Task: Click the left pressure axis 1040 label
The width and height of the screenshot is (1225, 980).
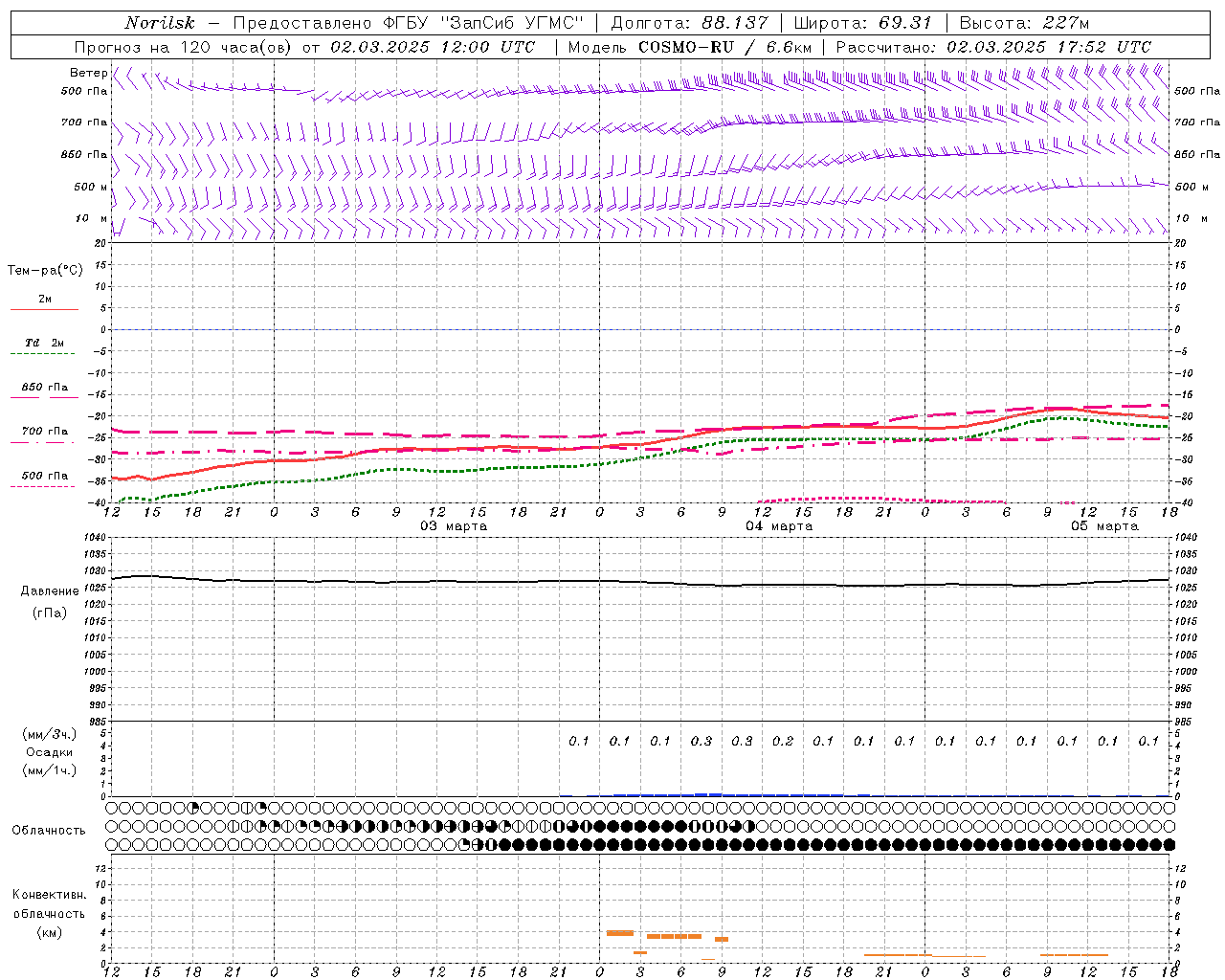Action: pos(96,537)
